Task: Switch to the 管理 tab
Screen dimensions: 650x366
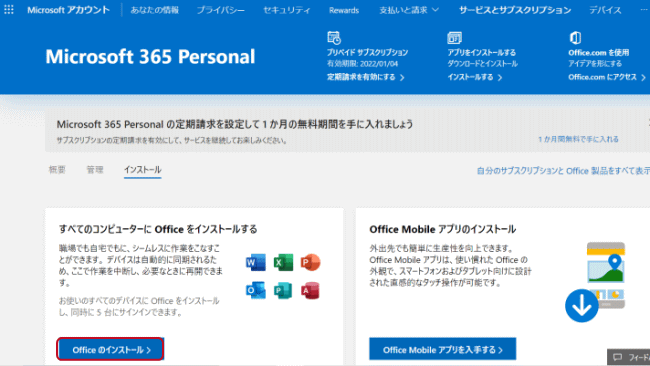Action: (95, 170)
